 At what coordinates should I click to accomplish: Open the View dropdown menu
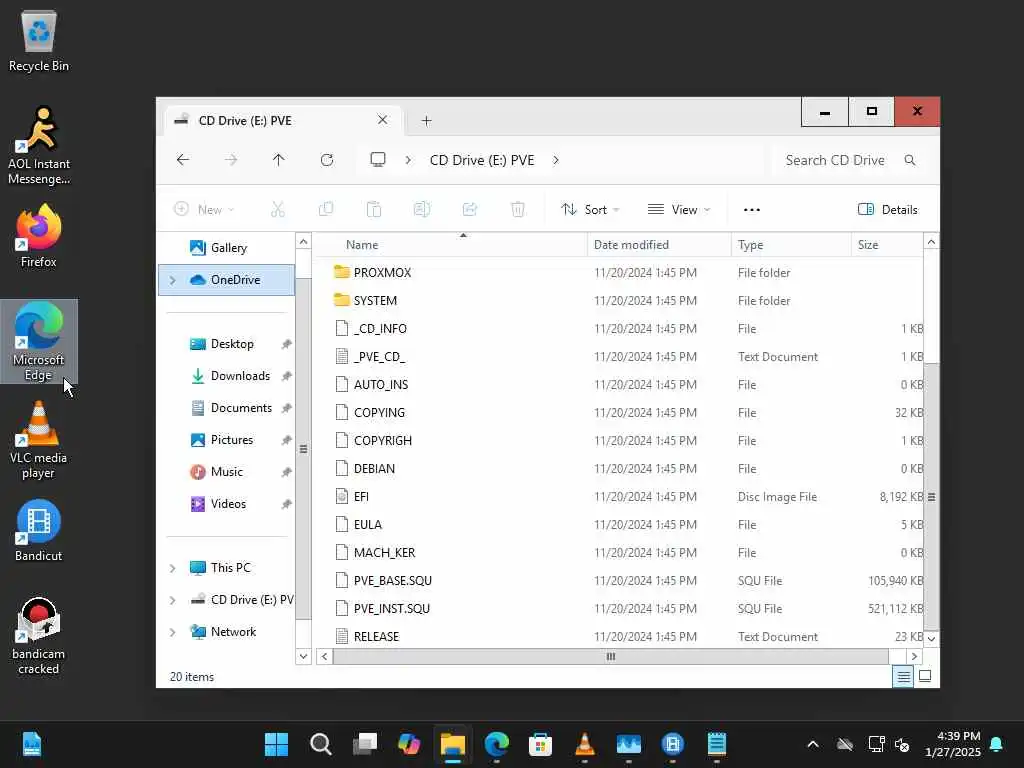(679, 209)
